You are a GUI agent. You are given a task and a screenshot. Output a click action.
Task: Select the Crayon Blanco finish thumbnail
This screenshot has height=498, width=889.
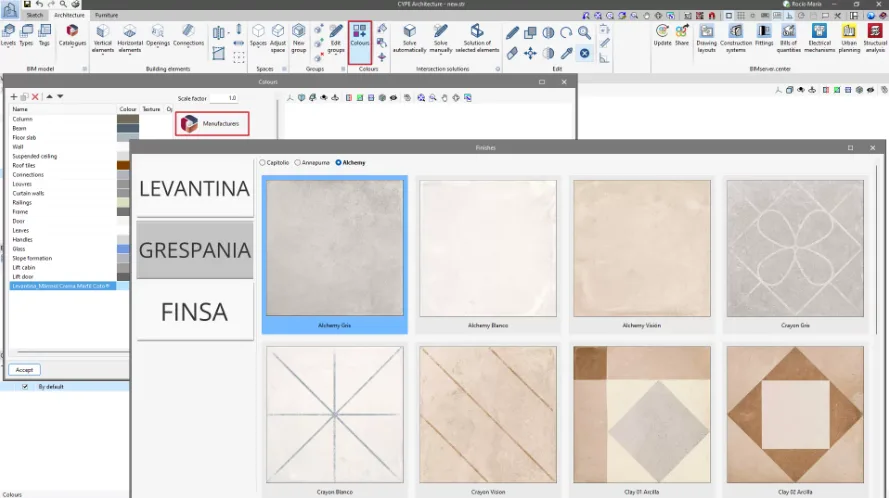[x=335, y=420]
